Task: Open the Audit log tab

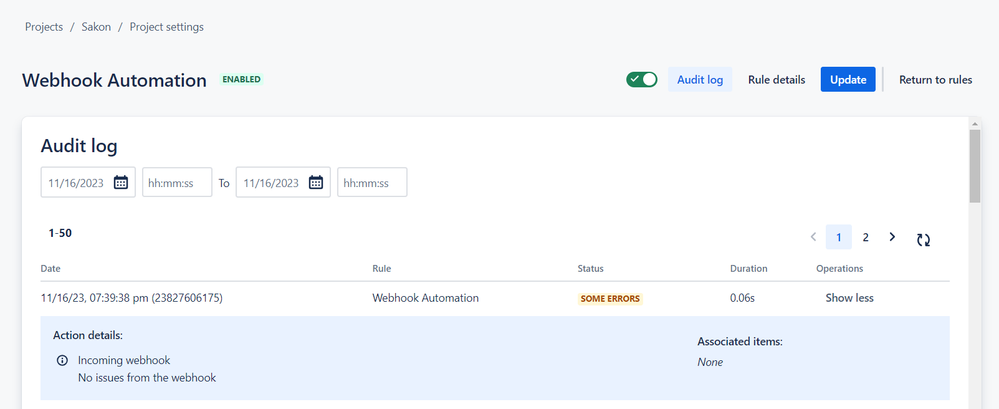Action: (700, 80)
